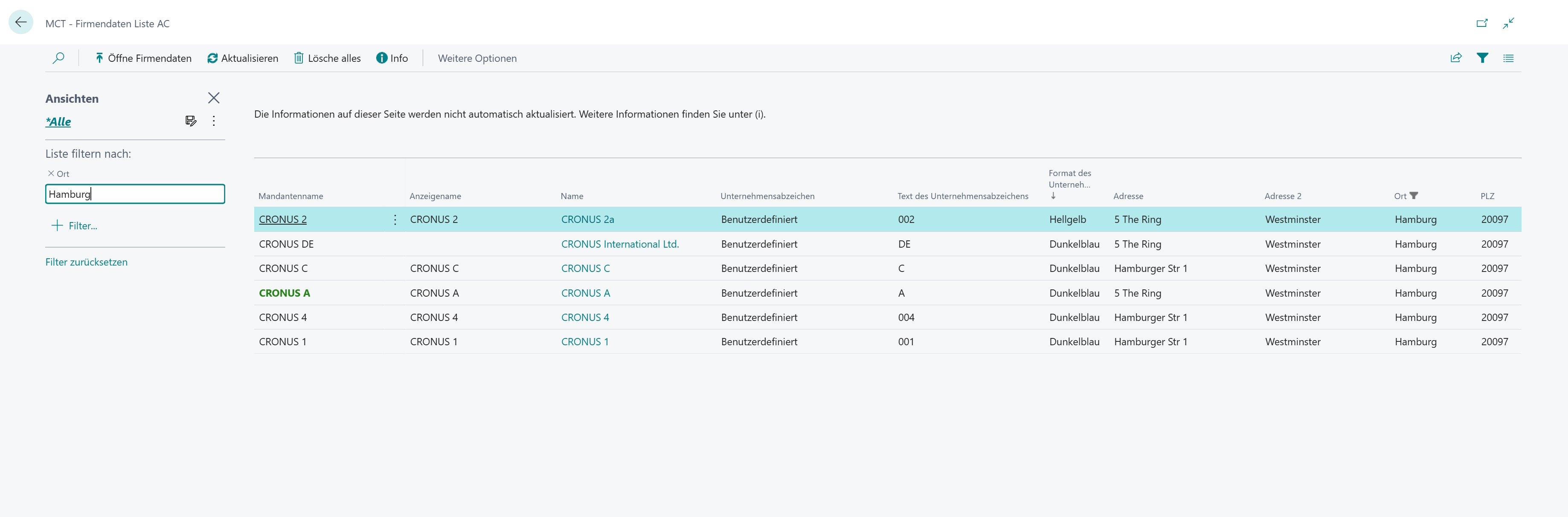Click the share icon in toolbar
The width and height of the screenshot is (1568, 517).
[x=1456, y=58]
